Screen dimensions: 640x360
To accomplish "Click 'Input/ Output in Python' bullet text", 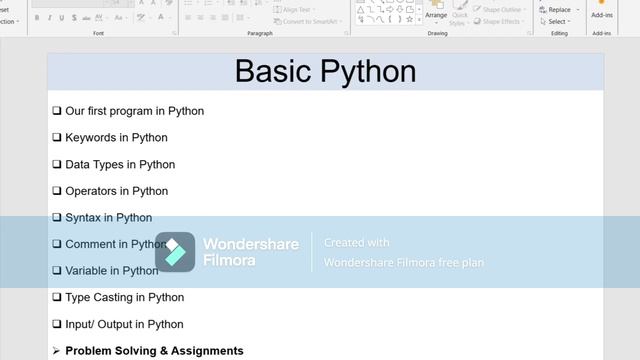I will 124,324.
